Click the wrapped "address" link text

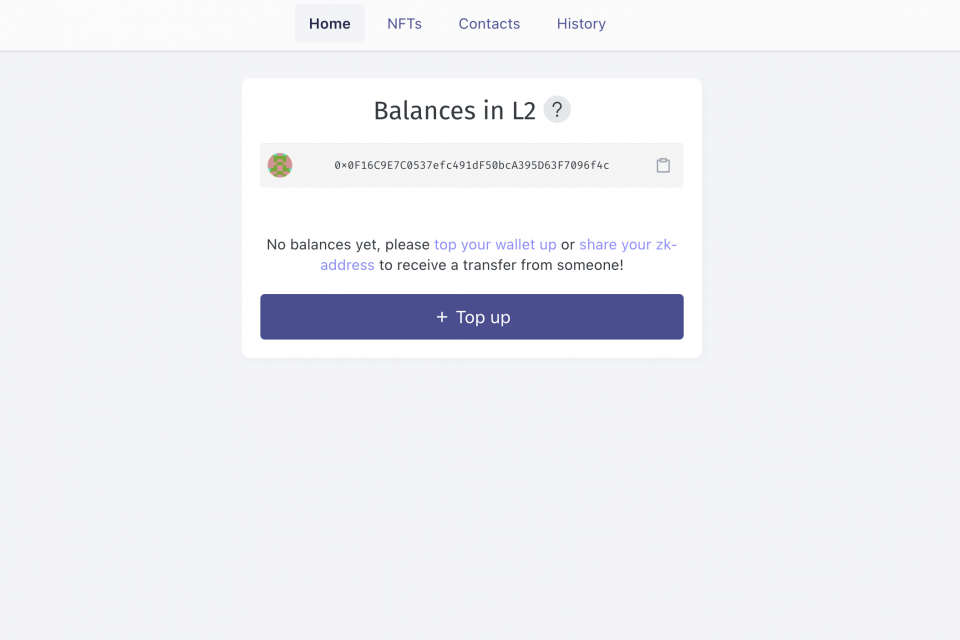pos(347,265)
